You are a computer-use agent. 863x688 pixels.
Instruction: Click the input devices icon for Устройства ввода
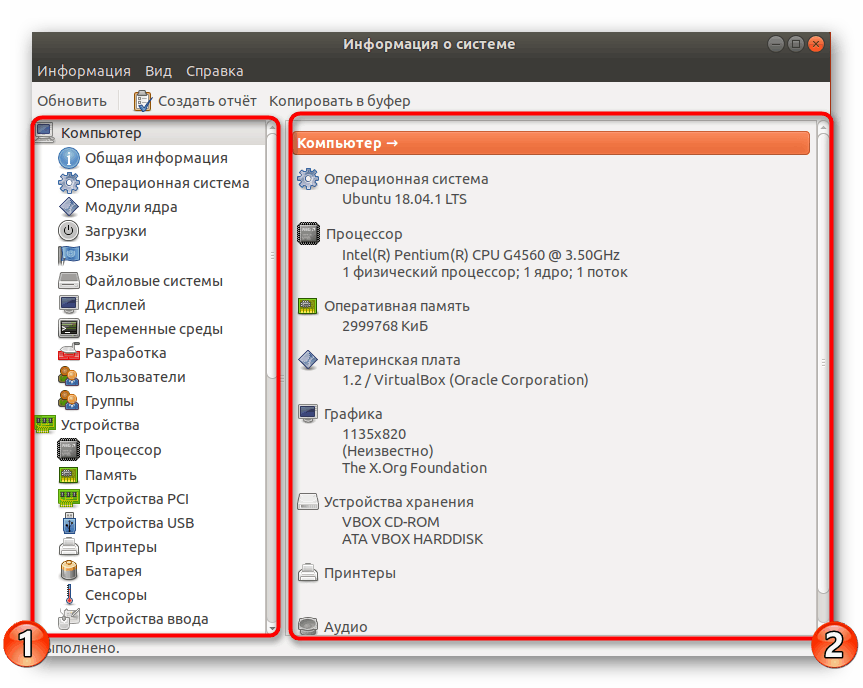69,619
